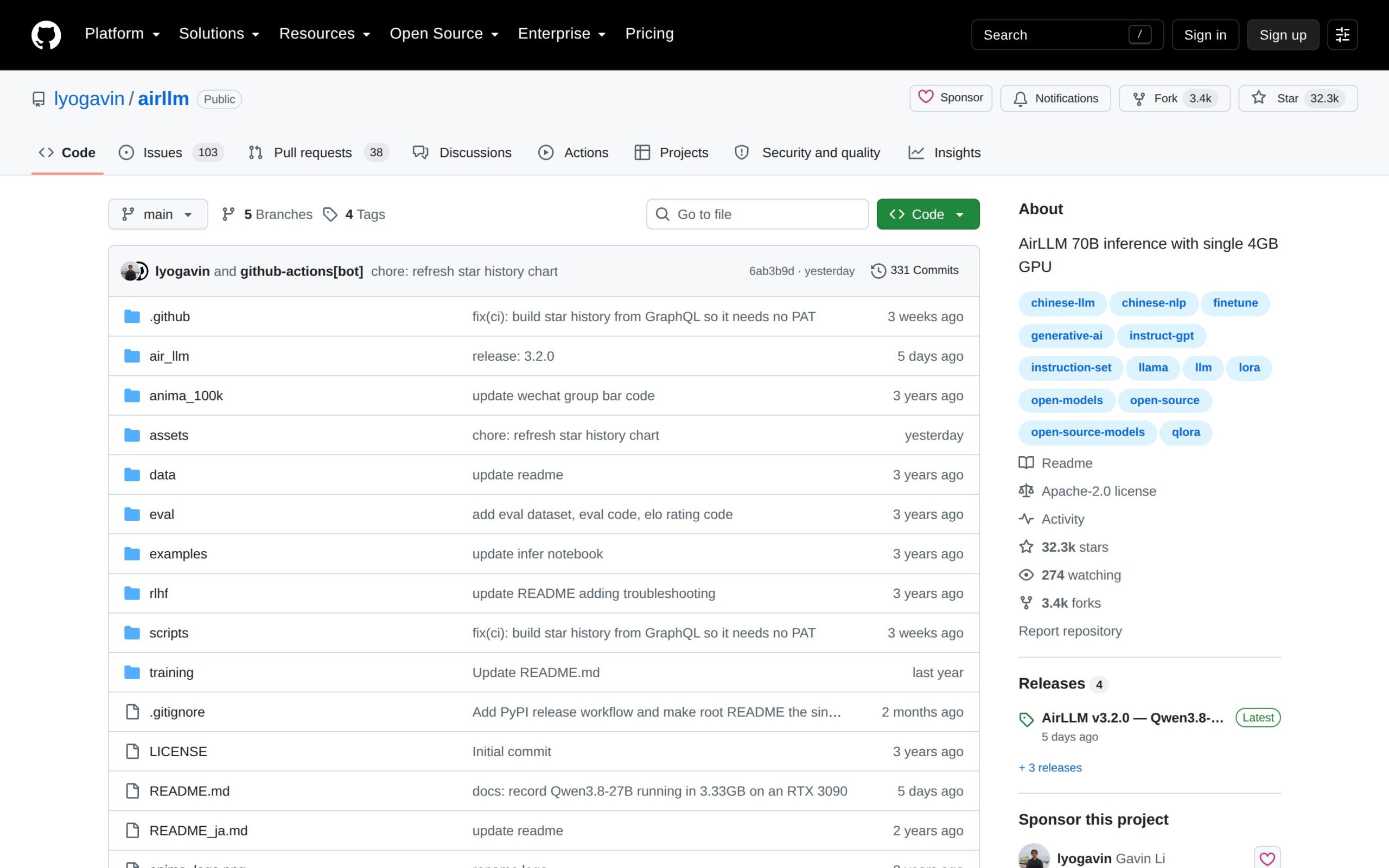
Task: Open the README_ja.md file
Action: point(198,831)
